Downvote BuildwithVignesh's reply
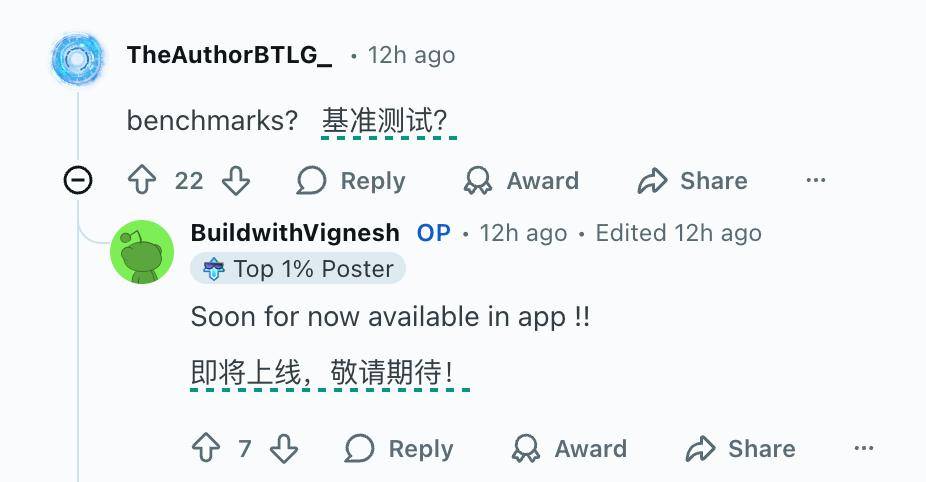This screenshot has height=482, width=926. tap(284, 448)
